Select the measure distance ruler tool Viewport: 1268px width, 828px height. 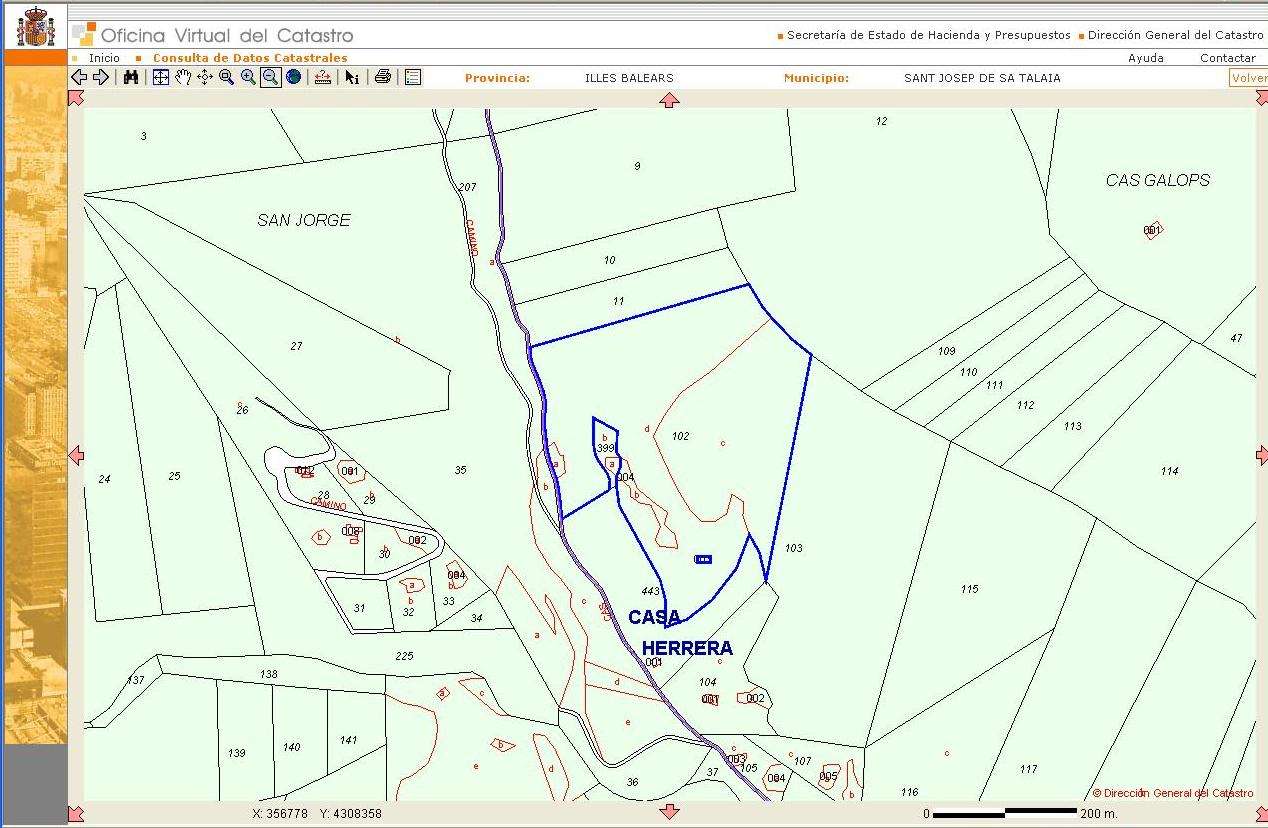pyautogui.click(x=322, y=77)
